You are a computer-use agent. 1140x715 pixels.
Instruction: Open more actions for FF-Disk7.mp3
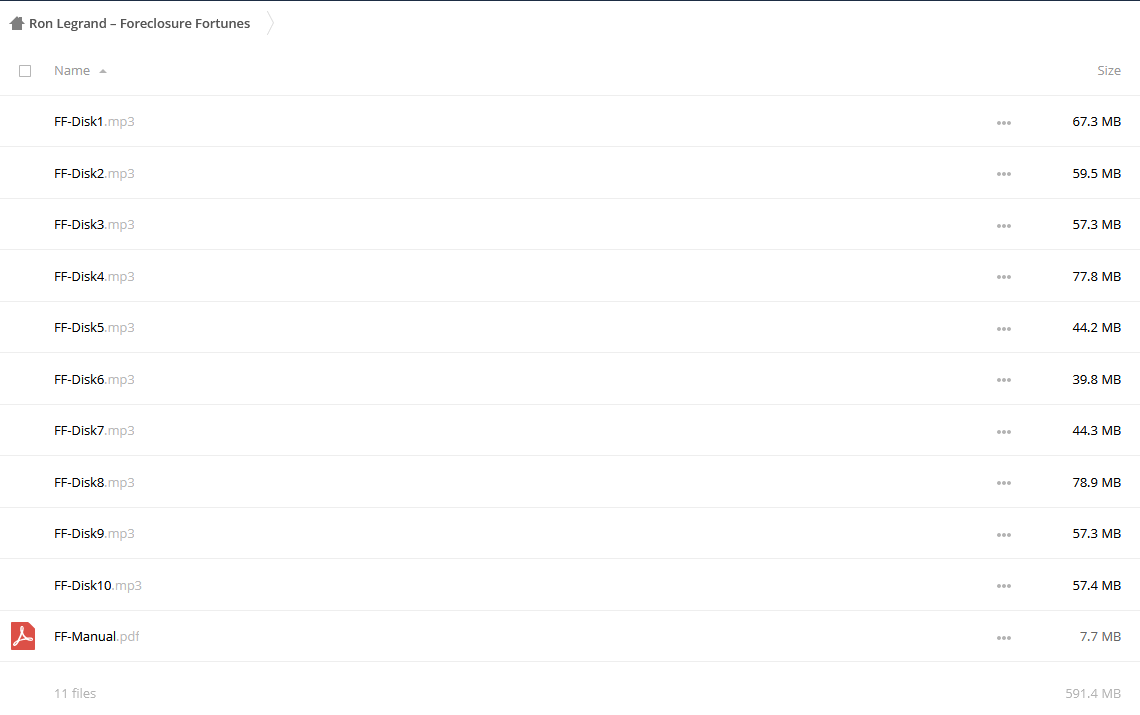[1004, 432]
